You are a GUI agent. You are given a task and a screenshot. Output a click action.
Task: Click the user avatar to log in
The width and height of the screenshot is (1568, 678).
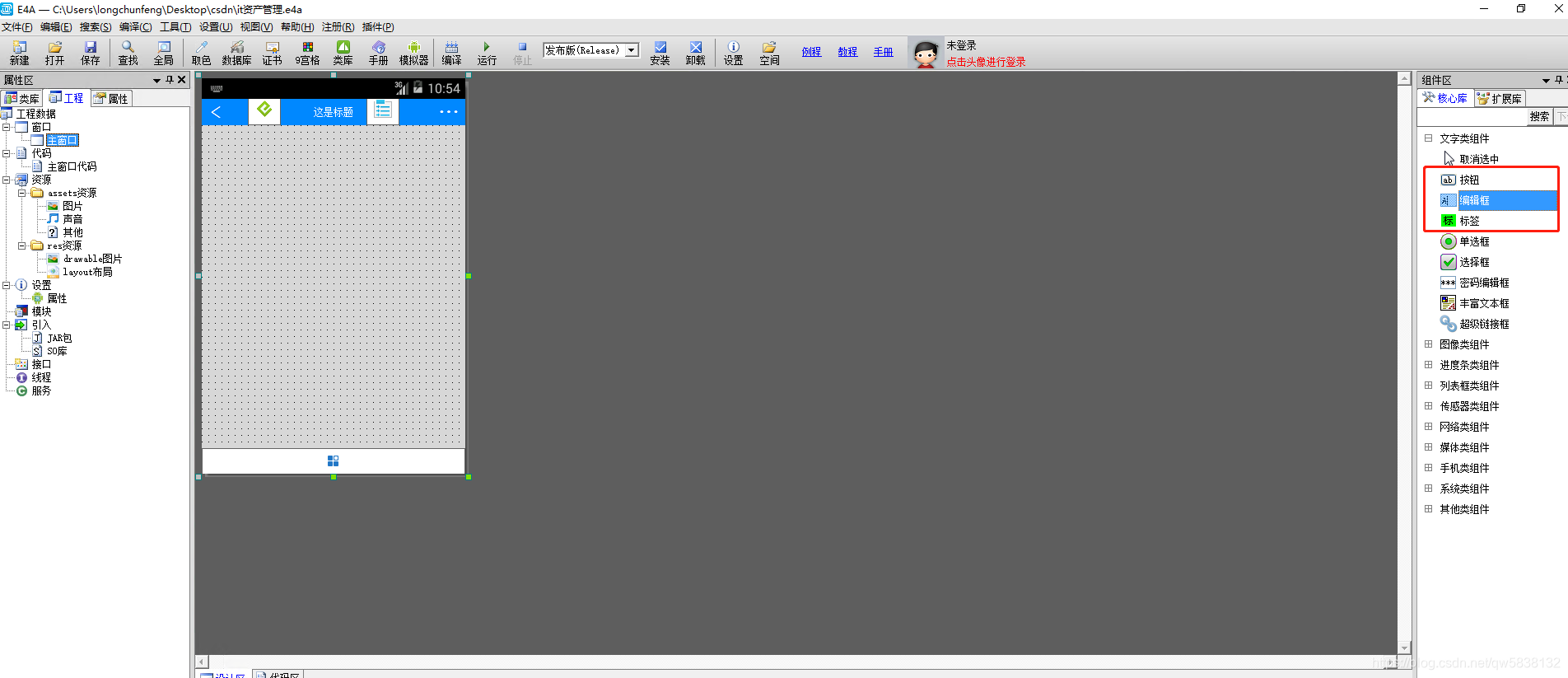pyautogui.click(x=926, y=54)
